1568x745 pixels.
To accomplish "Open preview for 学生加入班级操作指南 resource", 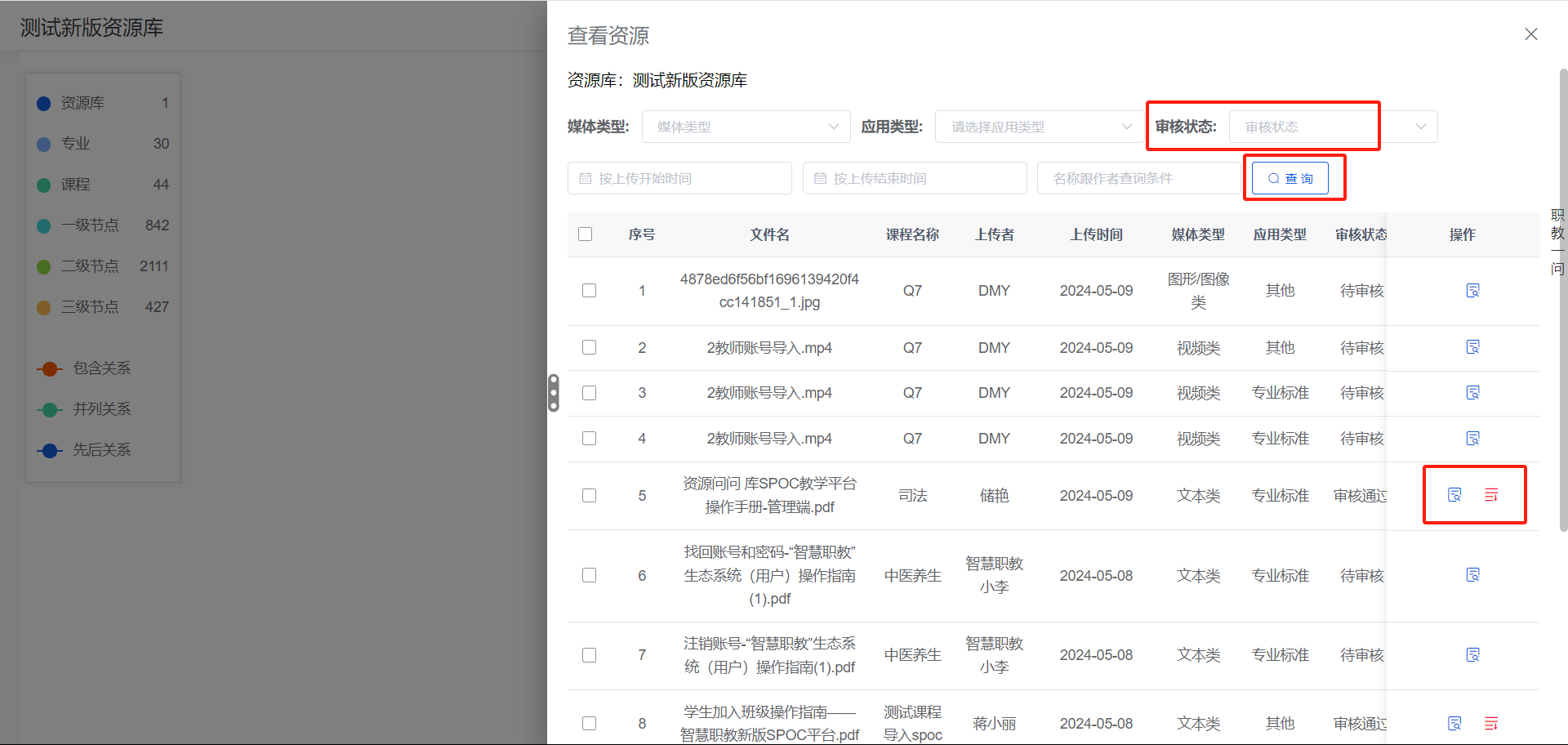I will pyautogui.click(x=1454, y=723).
